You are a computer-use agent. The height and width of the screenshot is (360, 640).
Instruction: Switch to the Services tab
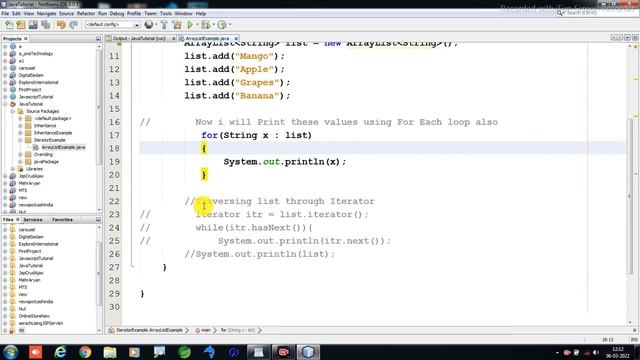[x=33, y=220]
